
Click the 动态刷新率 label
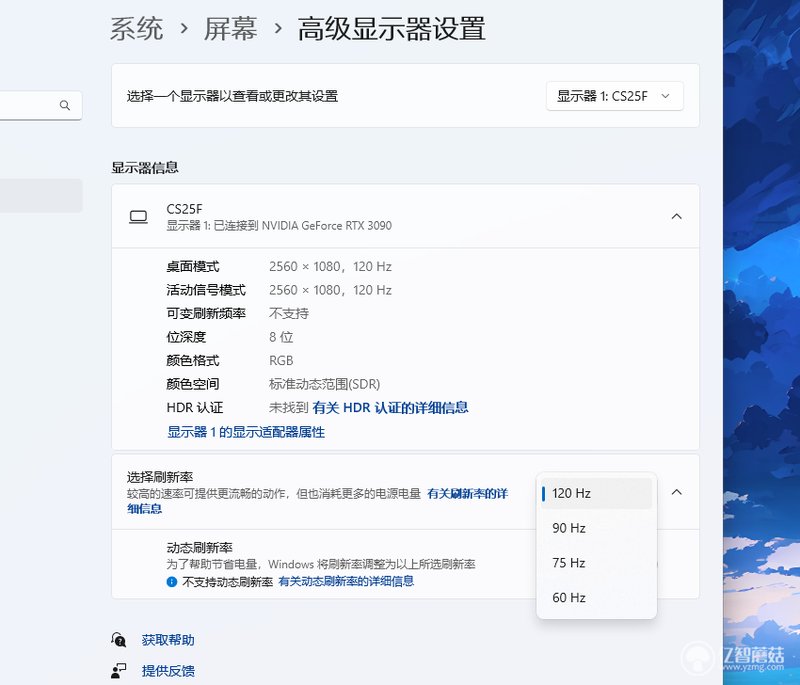coord(199,548)
